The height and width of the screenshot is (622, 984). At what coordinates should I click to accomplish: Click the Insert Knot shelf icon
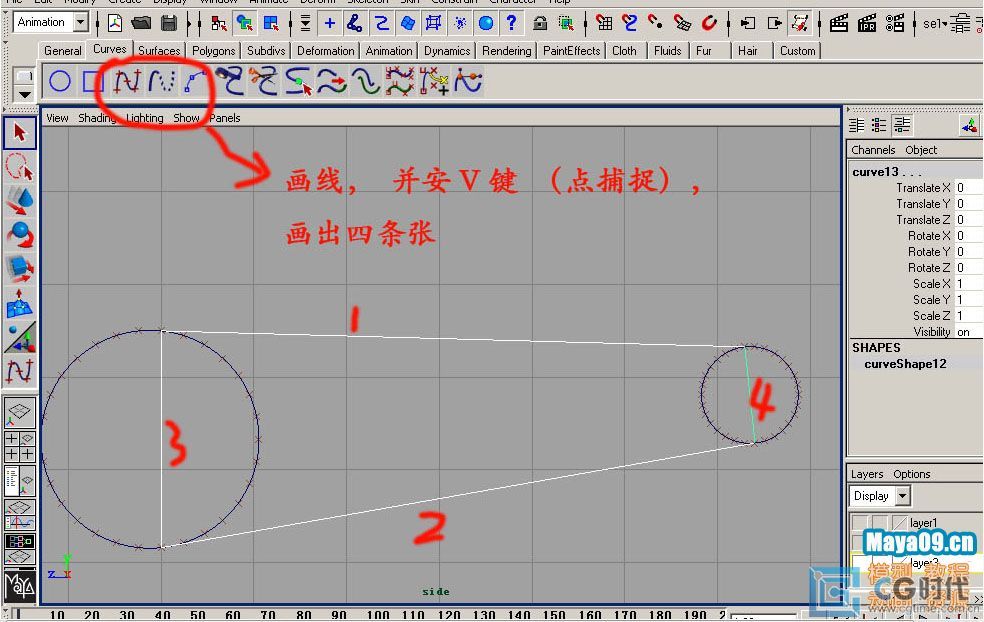[x=298, y=82]
